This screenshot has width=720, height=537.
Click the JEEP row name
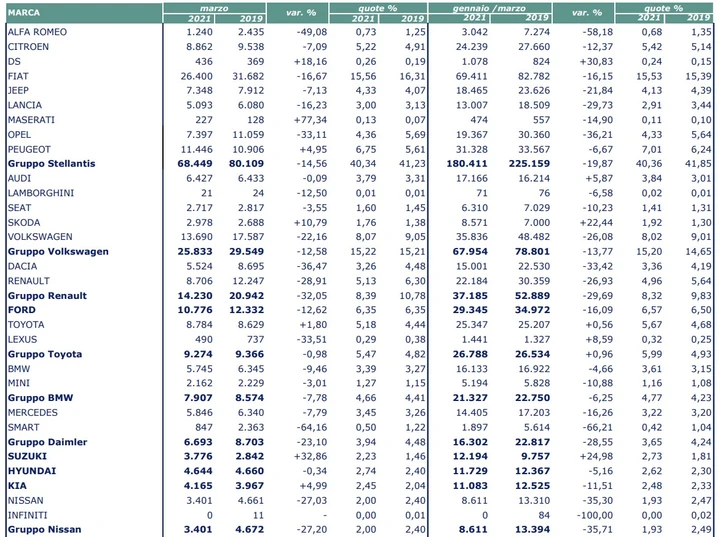click(18, 90)
